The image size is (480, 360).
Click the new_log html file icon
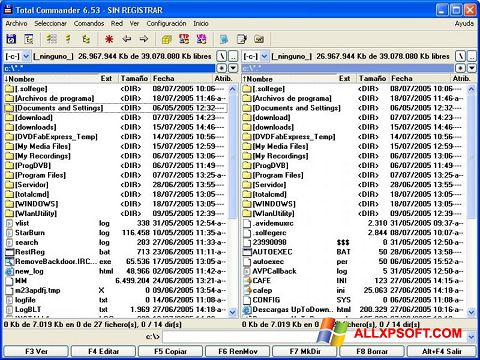(x=9, y=271)
